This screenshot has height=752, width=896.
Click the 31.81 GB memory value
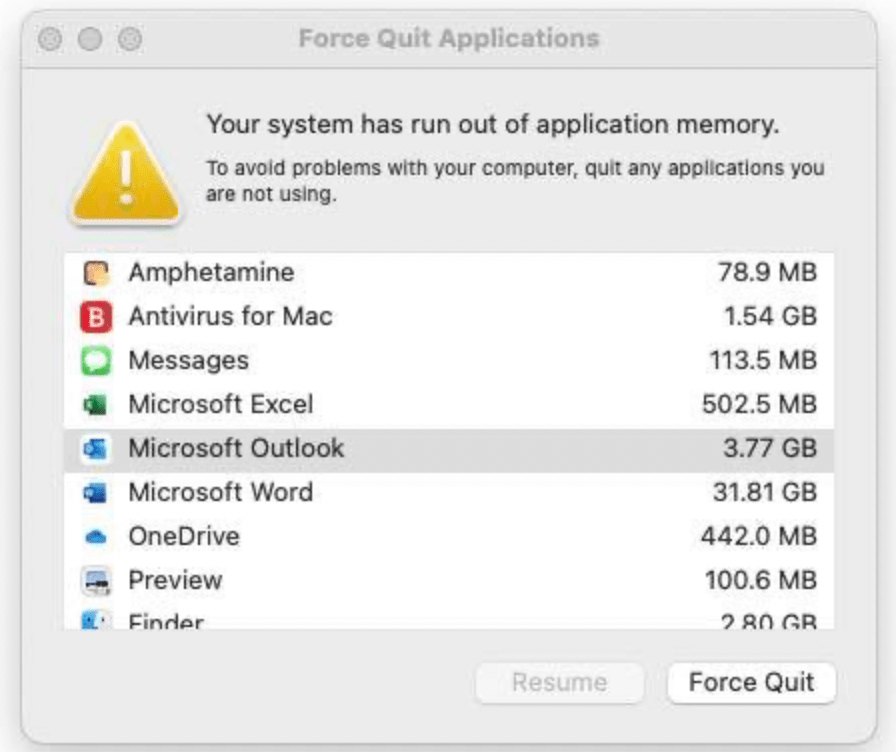point(765,493)
